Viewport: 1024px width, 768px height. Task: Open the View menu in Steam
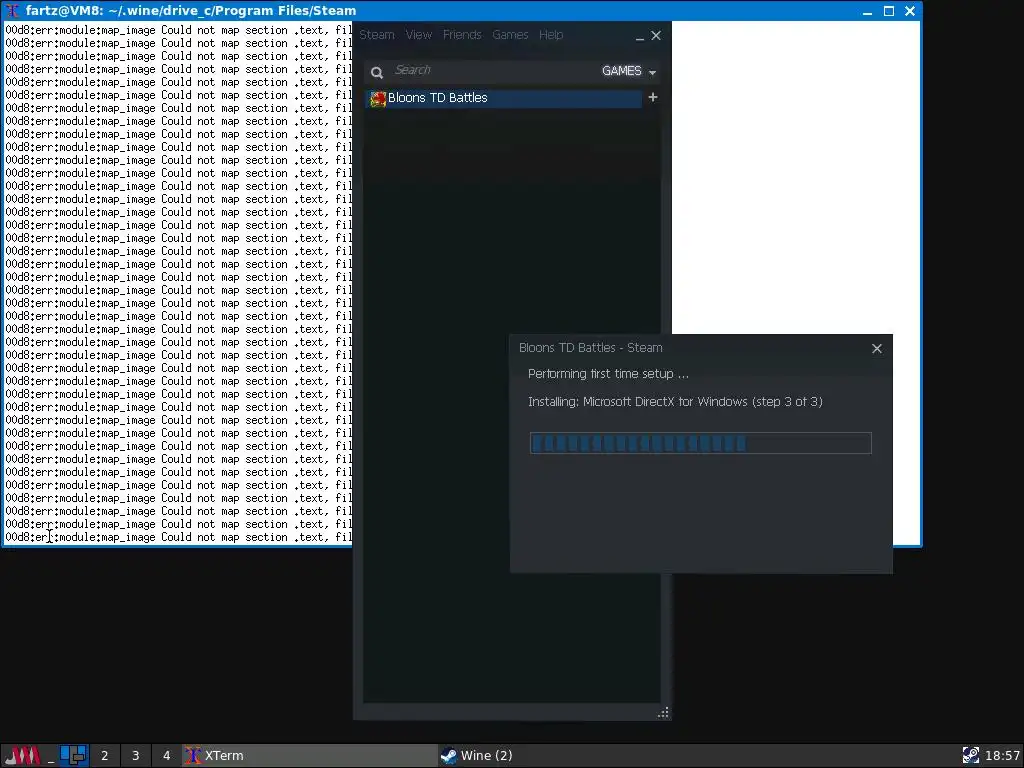coord(419,35)
